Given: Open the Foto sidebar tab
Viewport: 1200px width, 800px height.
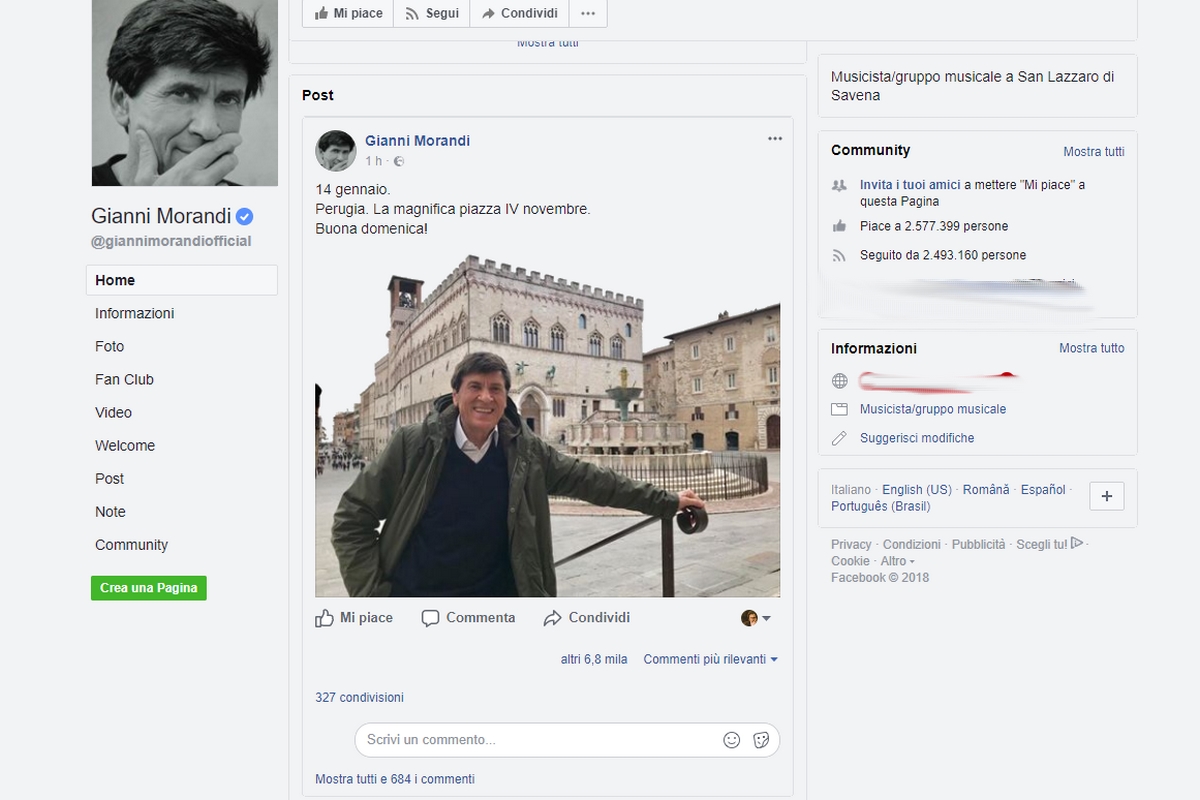Looking at the screenshot, I should [110, 346].
